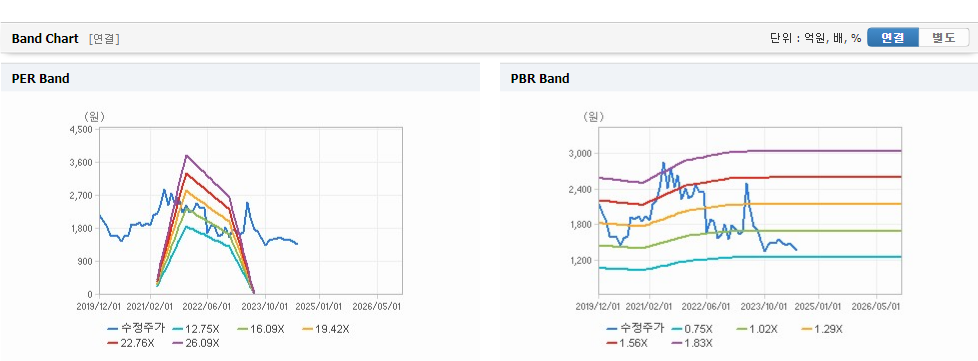Click the [연결] label beside Band Chart
978x361 pixels.
(x=104, y=39)
